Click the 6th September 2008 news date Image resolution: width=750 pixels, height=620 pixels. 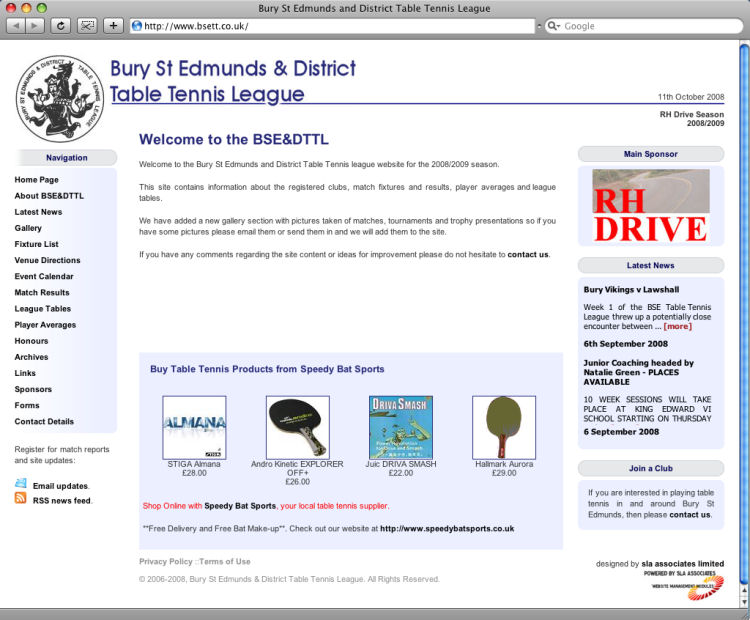pos(625,344)
